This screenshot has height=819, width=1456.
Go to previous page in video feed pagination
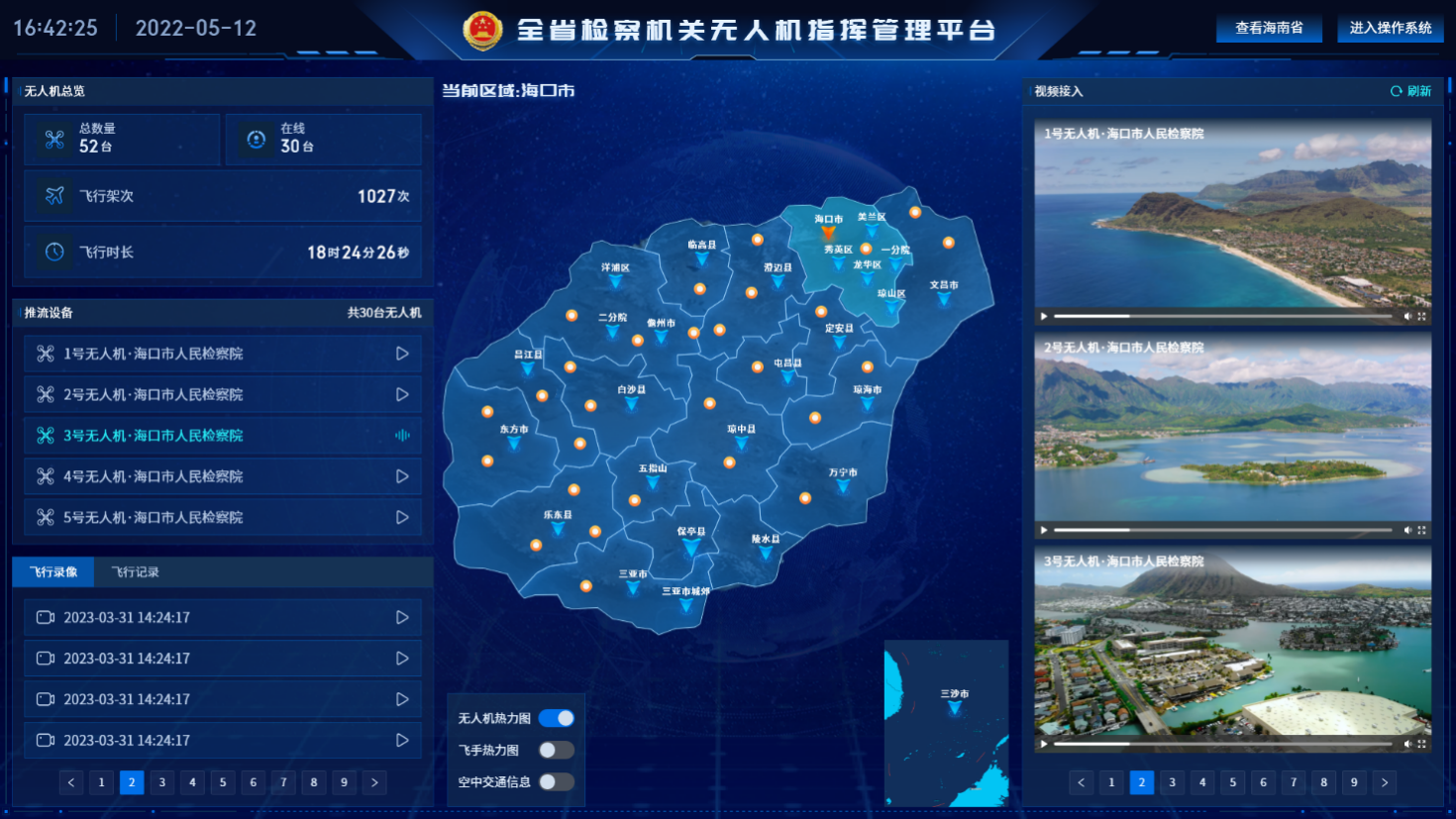point(1081,782)
